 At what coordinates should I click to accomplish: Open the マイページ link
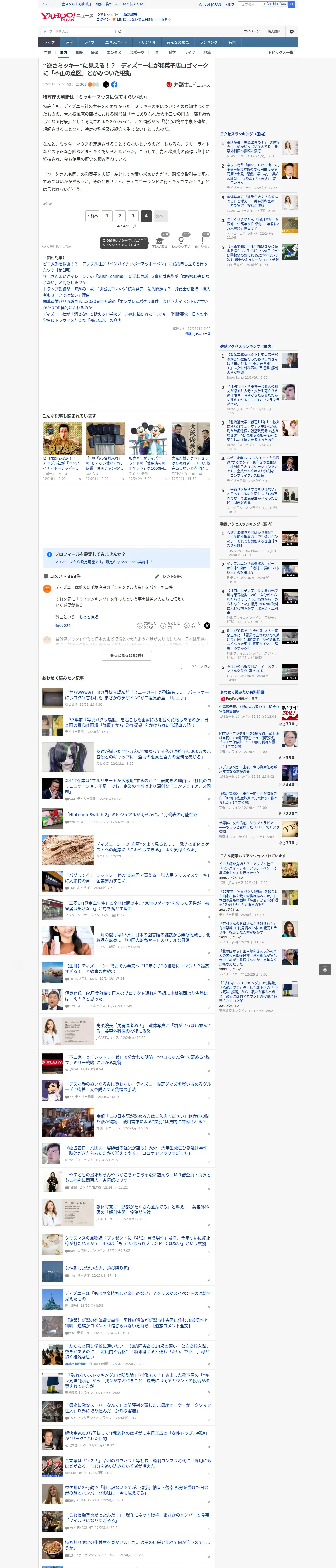pyautogui.click(x=251, y=32)
